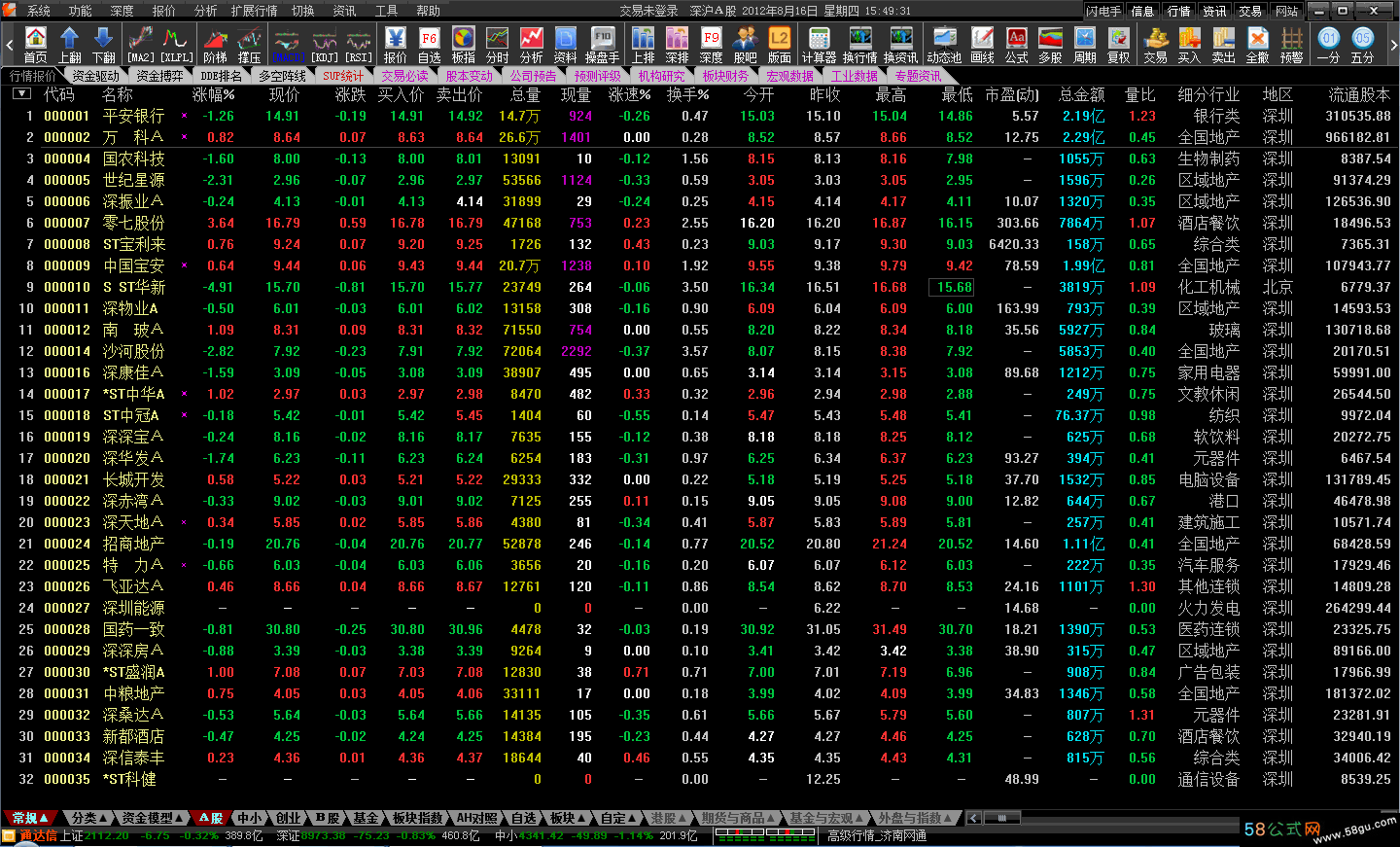Open the 撑压 support-resistance icon

249,45
